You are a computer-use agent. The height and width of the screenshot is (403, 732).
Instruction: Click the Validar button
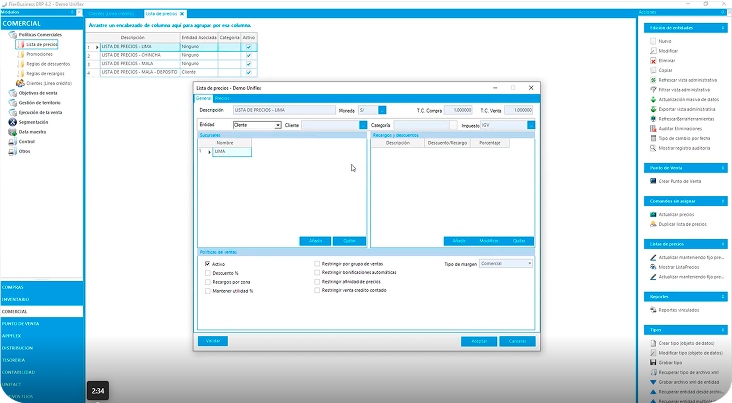tap(213, 341)
